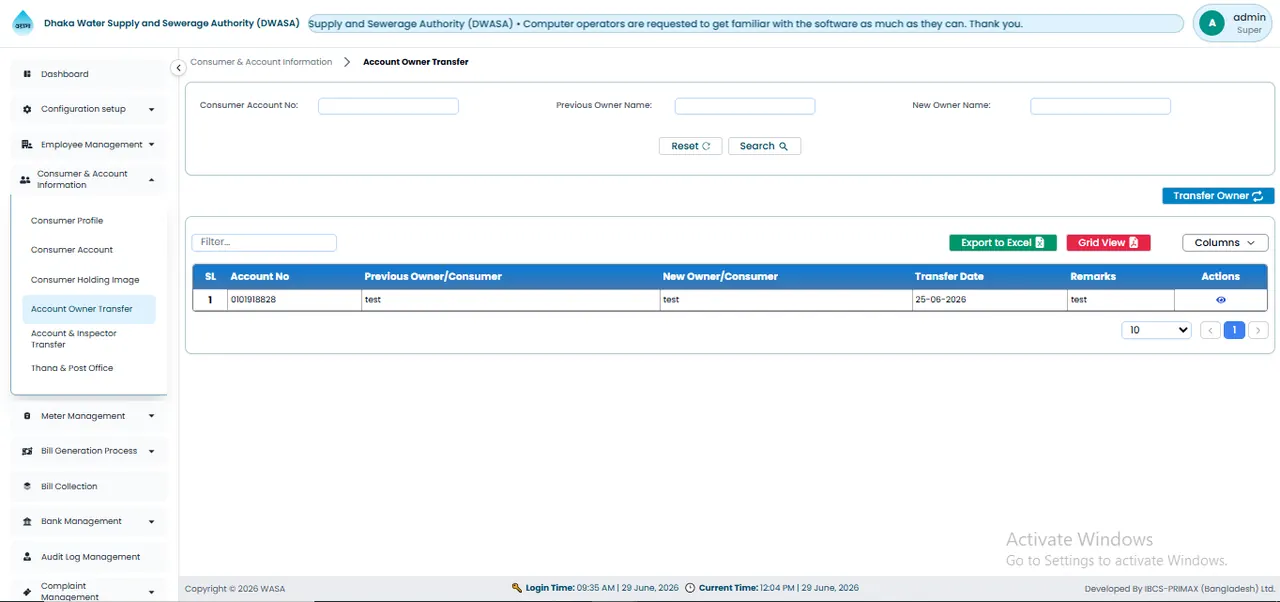Click the Complaint Management icon
This screenshot has width=1280, height=602.
[x=27, y=592]
